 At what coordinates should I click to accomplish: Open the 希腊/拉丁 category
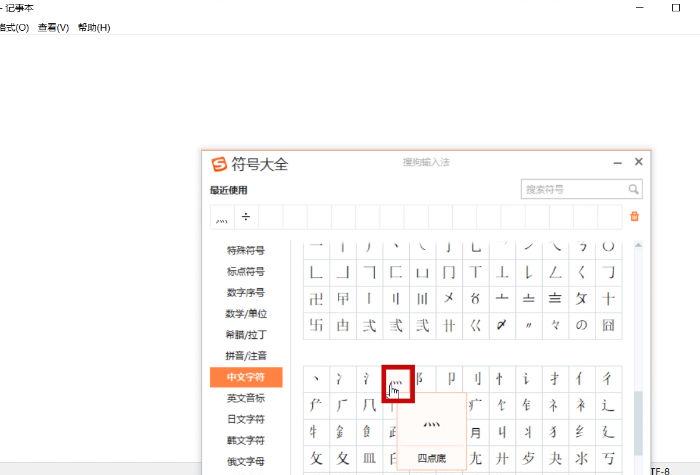pyautogui.click(x=246, y=335)
